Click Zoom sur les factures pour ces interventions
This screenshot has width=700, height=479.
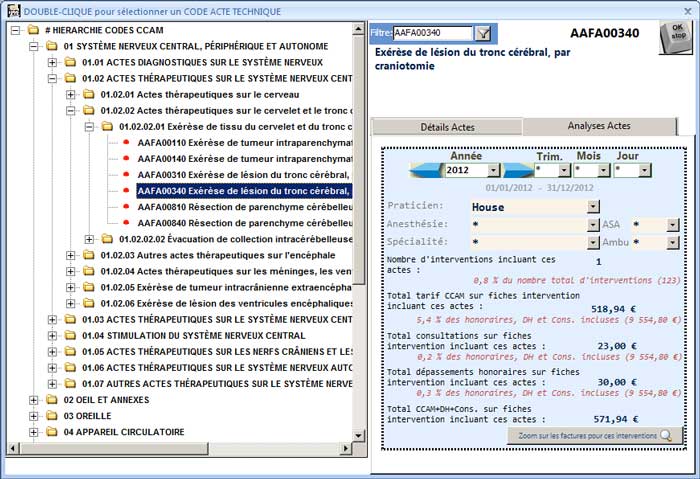[595, 435]
